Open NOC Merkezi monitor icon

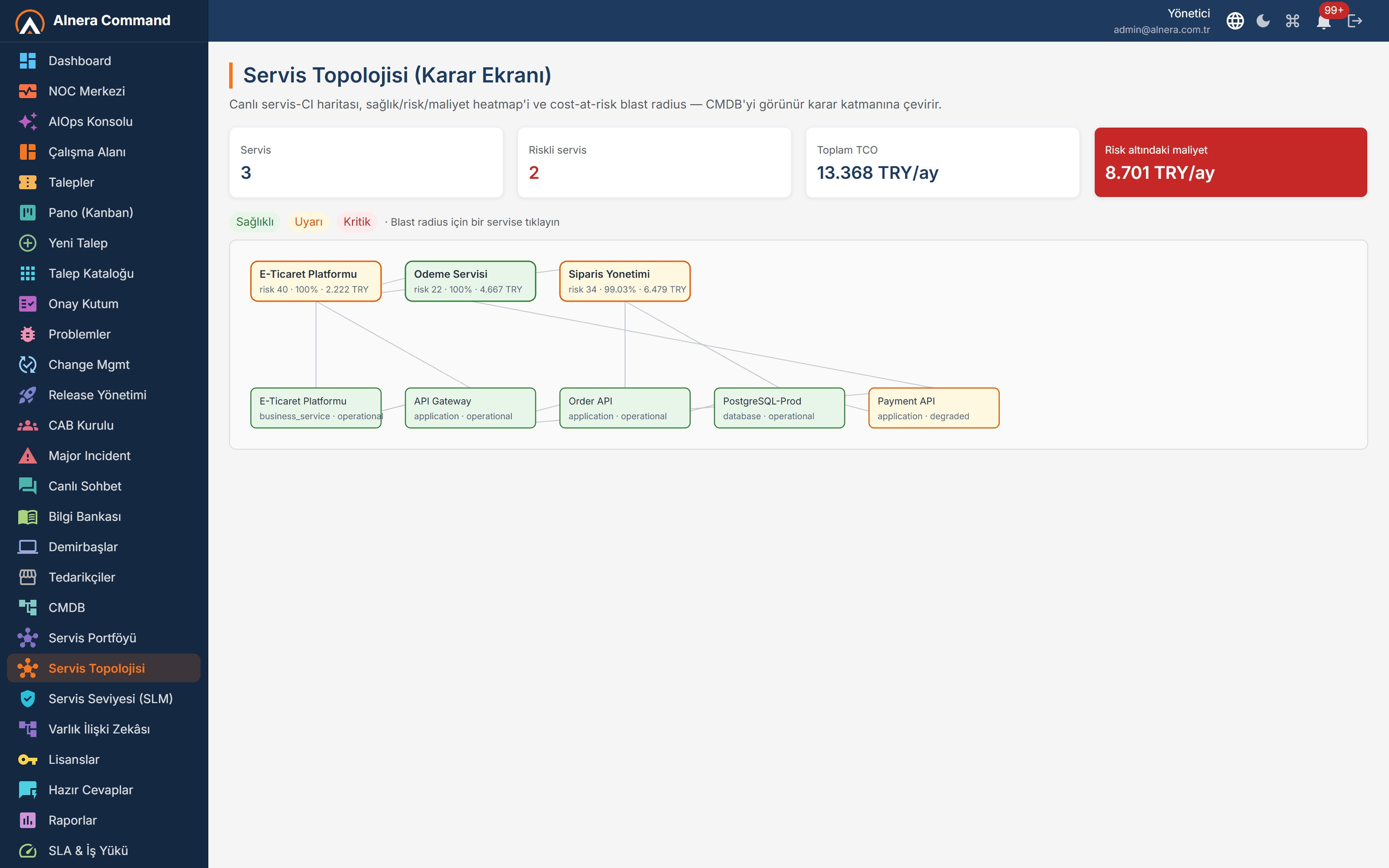click(x=27, y=91)
